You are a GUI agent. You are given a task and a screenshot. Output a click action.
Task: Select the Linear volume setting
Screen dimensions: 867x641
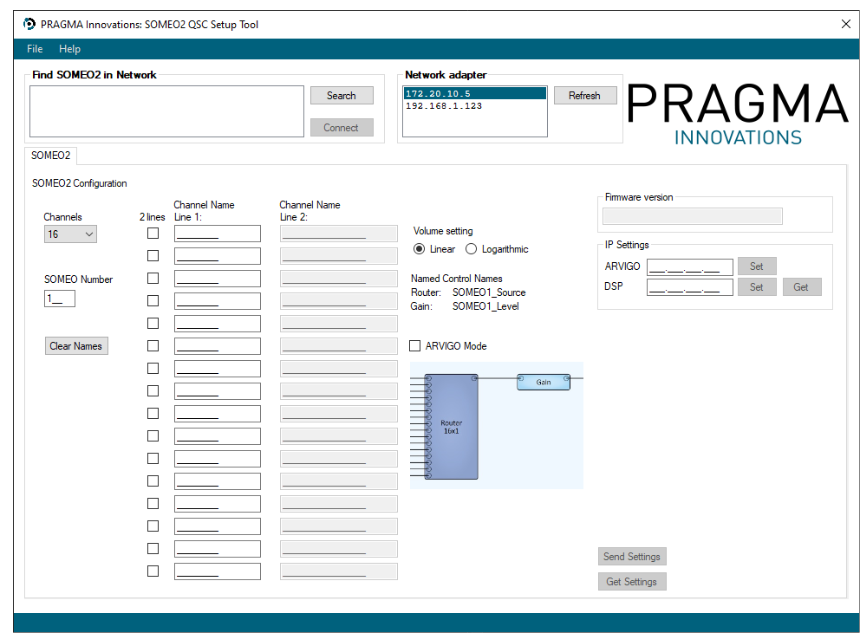pos(434,249)
